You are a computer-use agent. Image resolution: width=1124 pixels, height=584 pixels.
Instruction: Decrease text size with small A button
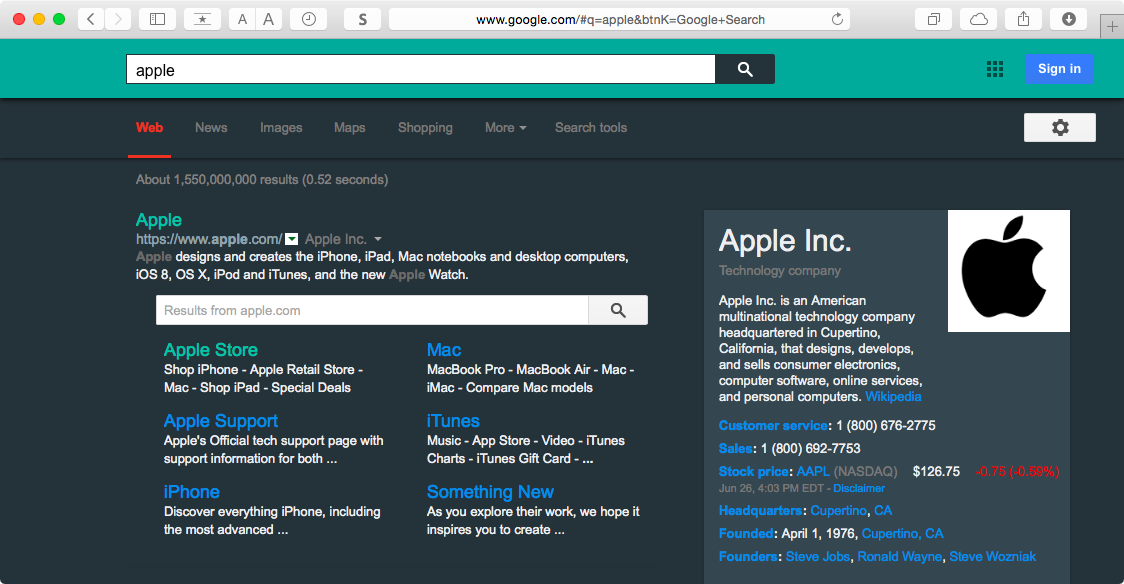pos(242,19)
